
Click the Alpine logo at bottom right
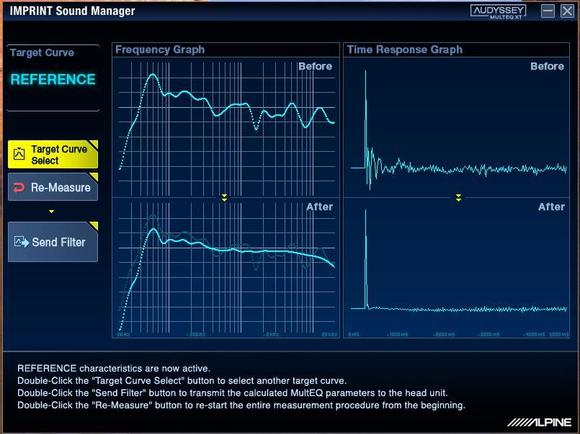[x=539, y=422]
